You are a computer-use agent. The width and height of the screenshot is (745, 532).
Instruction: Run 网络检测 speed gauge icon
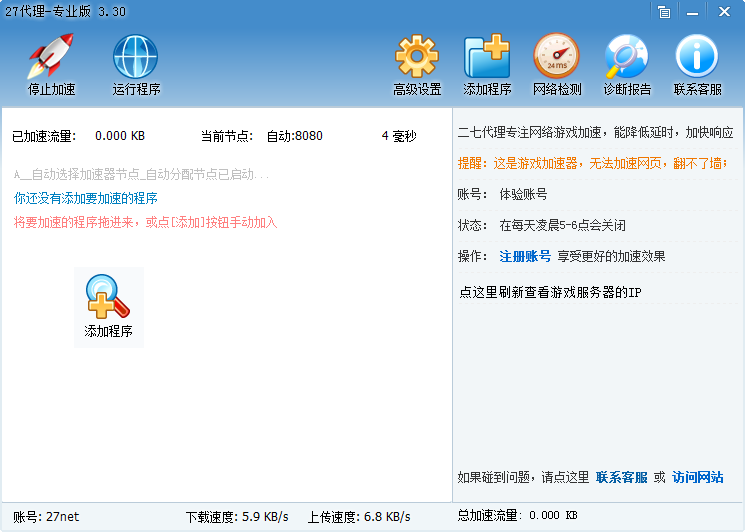click(x=556, y=57)
